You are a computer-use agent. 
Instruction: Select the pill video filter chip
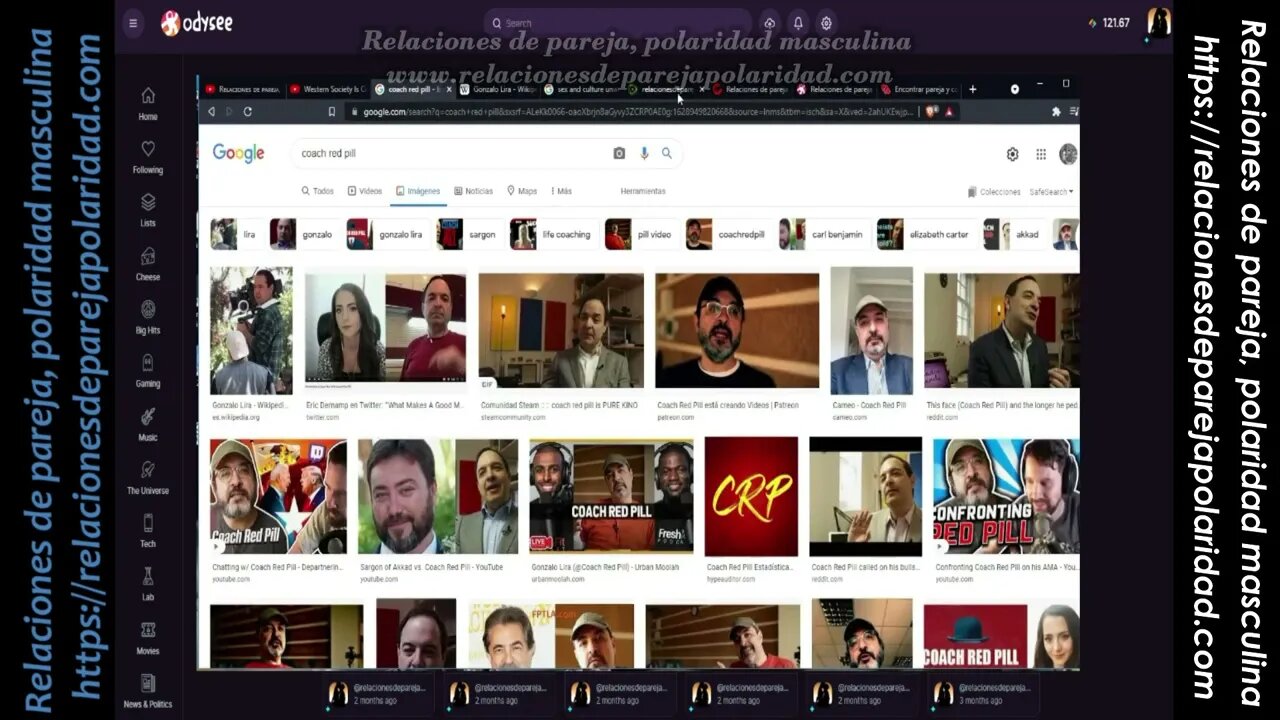click(x=640, y=234)
